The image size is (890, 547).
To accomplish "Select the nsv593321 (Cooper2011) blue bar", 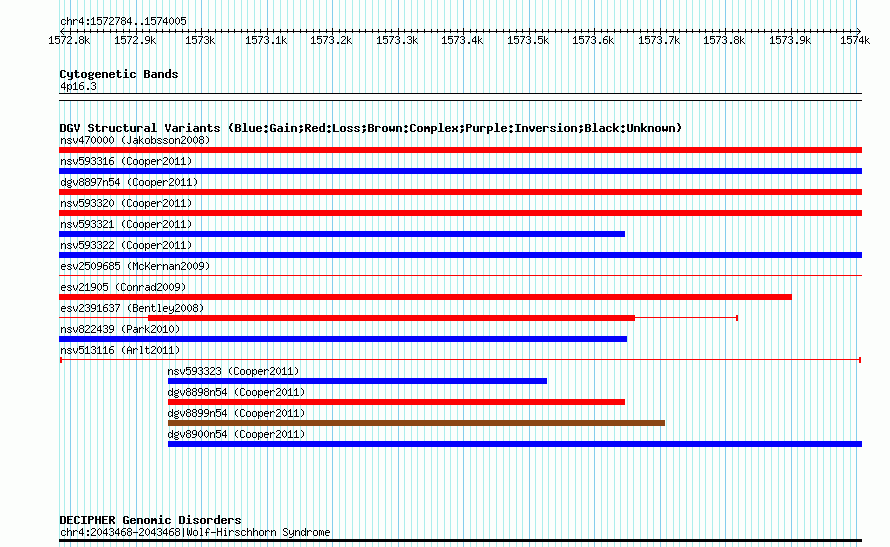I will tap(342, 234).
